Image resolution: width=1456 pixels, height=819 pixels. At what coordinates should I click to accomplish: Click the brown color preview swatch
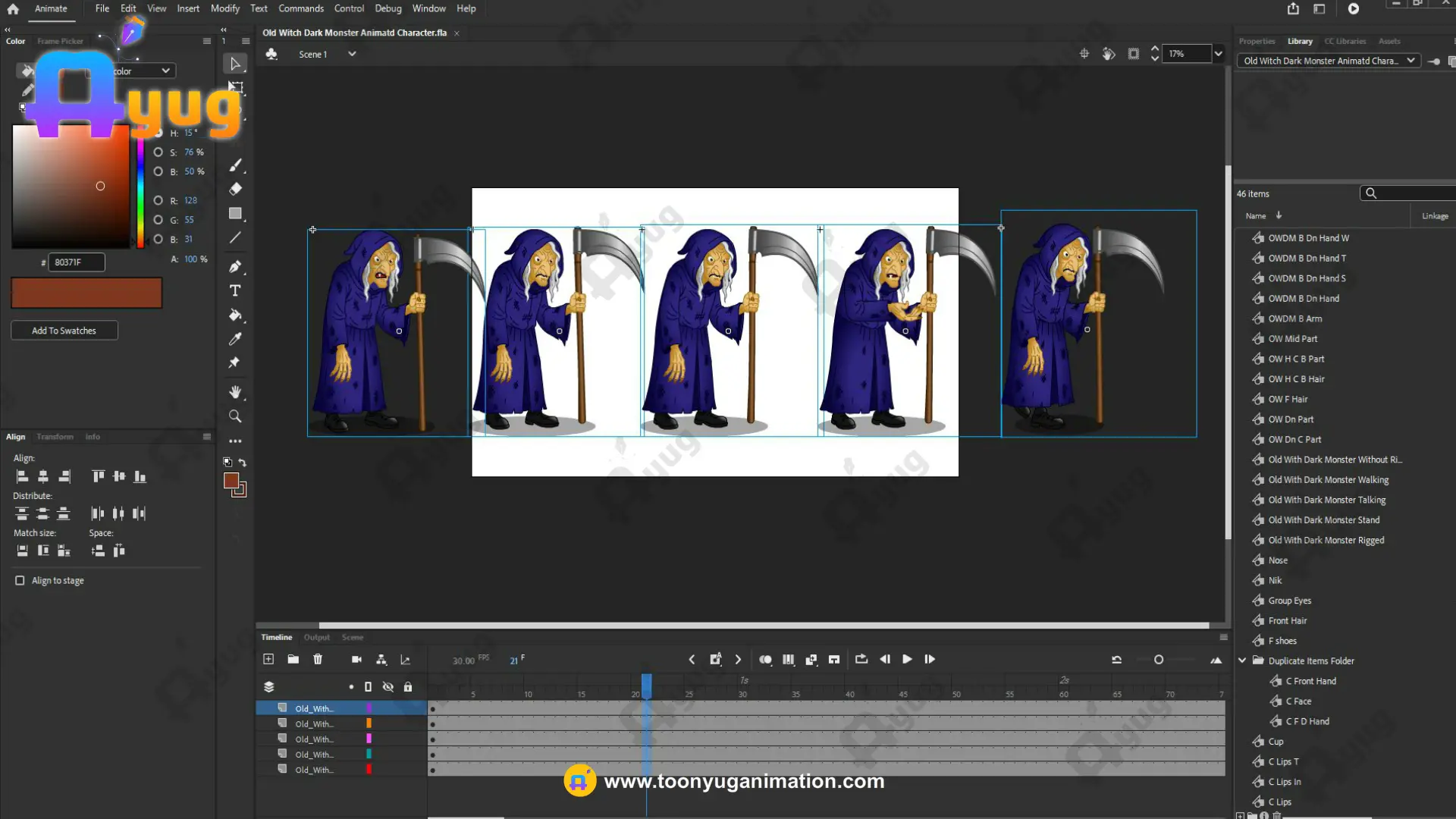coord(86,293)
